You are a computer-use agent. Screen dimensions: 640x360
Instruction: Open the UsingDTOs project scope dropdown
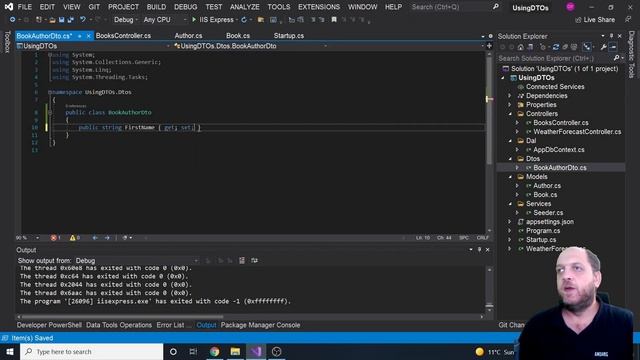(x=93, y=46)
